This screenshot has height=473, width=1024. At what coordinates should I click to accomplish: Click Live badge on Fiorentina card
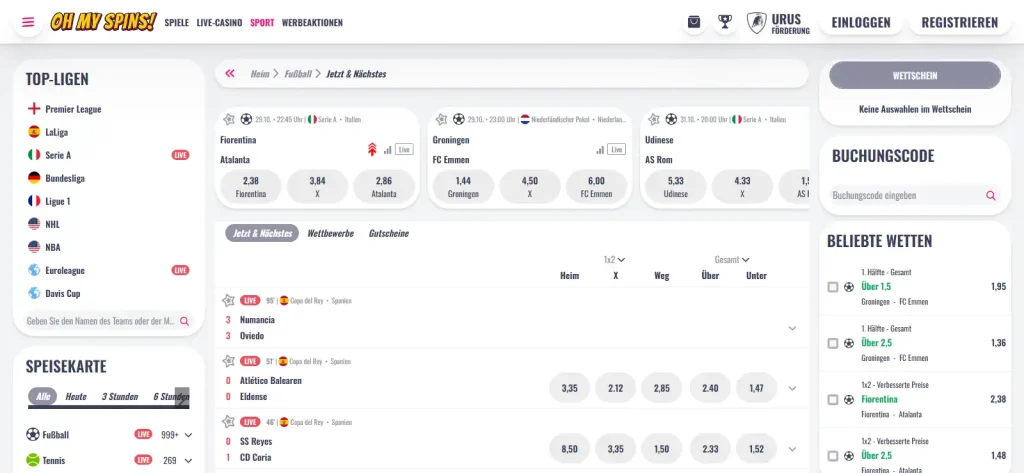[x=404, y=150]
